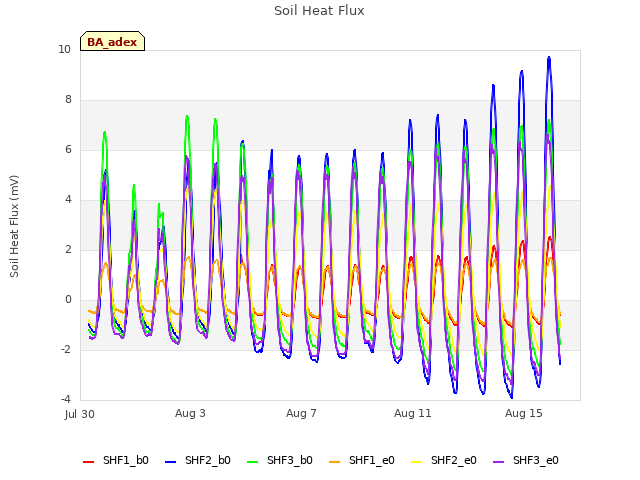The width and height of the screenshot is (640, 480).
Task: Click the green SHF3_b0 legend swatch
Action: pos(252,462)
